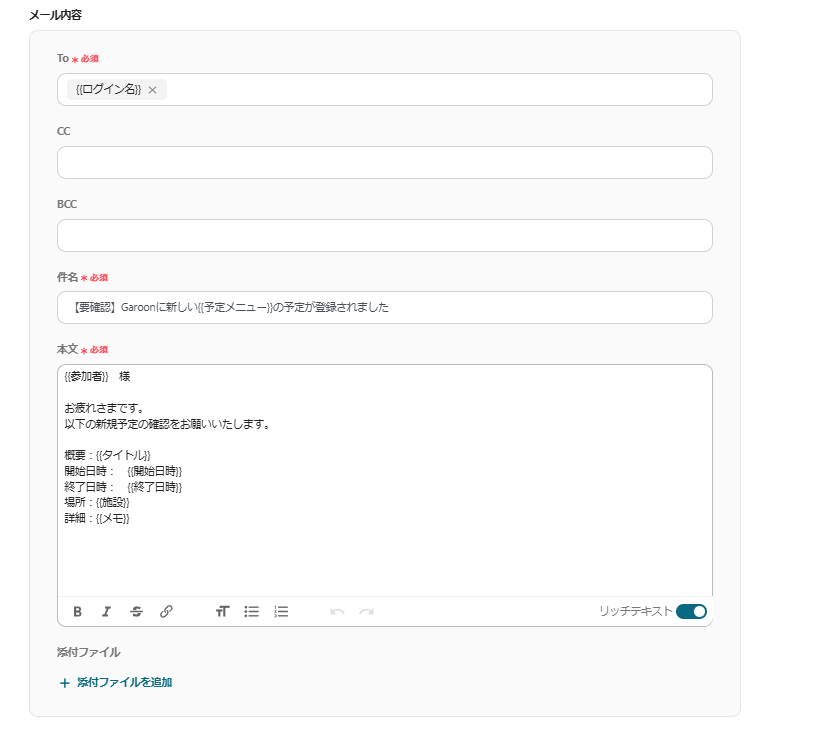Insert a numbered list
This screenshot has height=733, width=834.
point(281,612)
